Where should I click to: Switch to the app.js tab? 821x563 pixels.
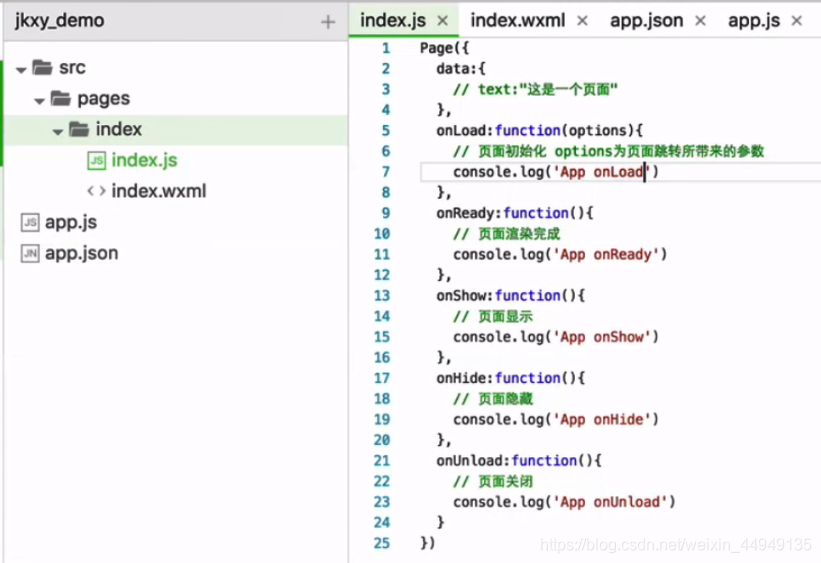click(754, 20)
